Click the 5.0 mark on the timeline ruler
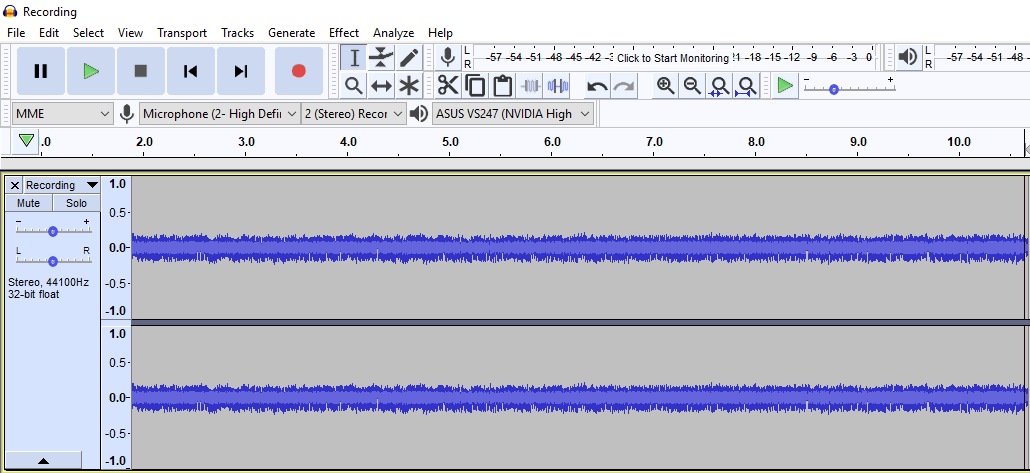1030x473 pixels. [450, 141]
